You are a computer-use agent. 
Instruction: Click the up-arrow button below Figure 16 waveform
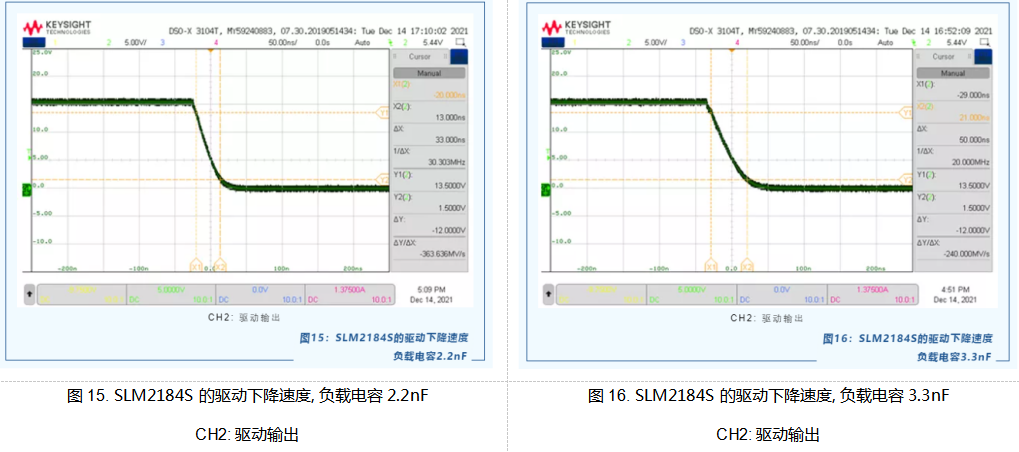tap(548, 294)
